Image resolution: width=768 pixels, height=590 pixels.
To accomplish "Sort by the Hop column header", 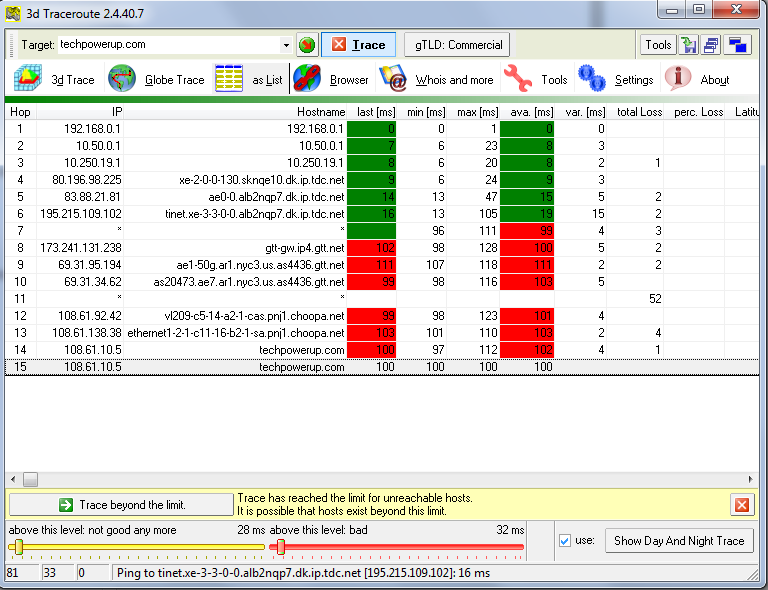I will 21,112.
